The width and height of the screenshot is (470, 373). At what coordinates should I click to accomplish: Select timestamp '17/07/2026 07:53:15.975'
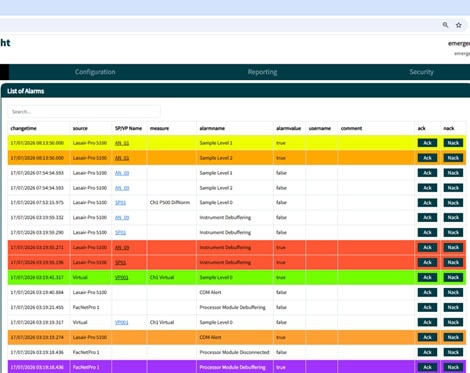[37, 203]
